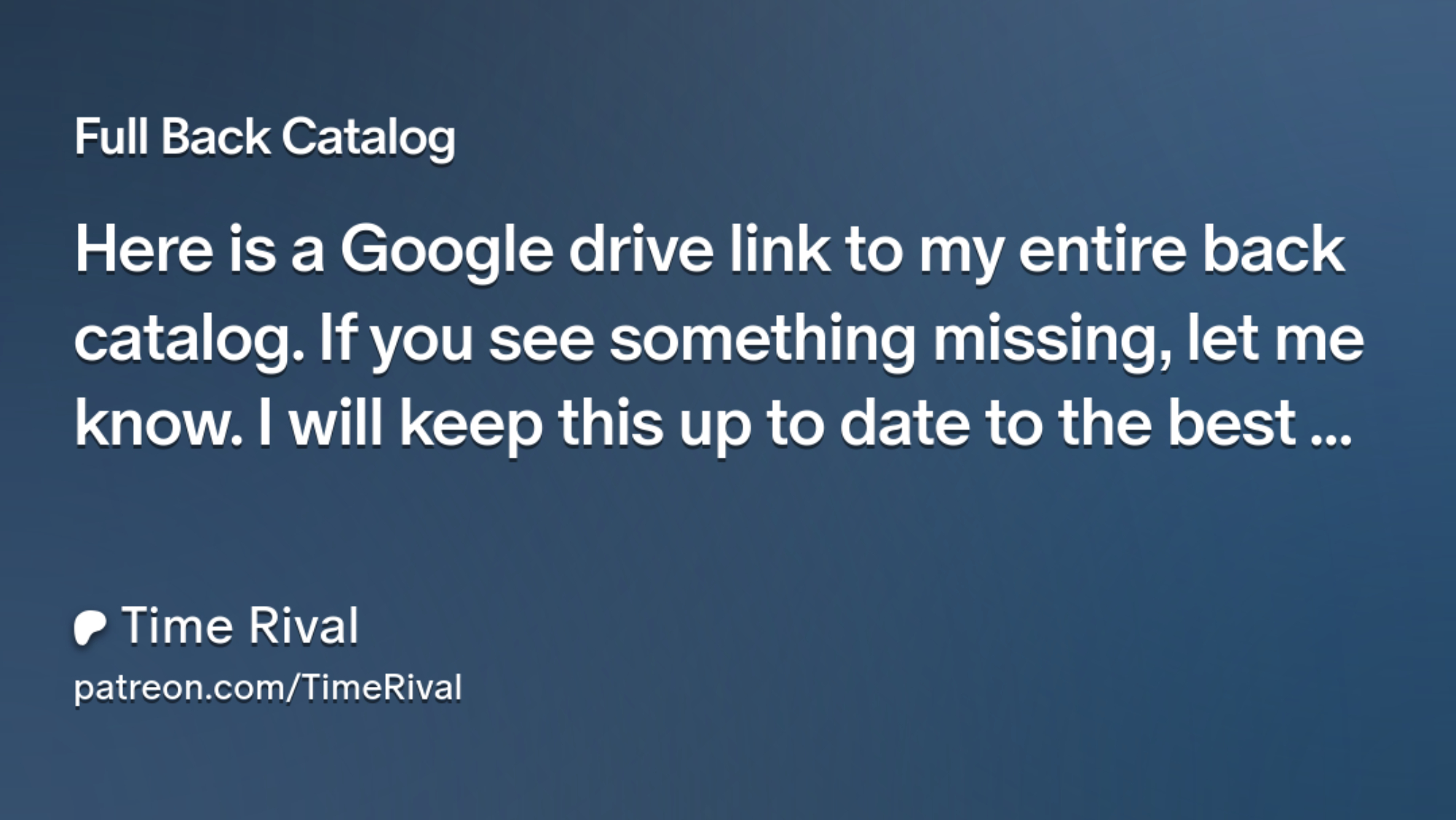The height and width of the screenshot is (820, 1456).
Task: Open the patreon.com/TimeRival URL
Action: point(268,688)
